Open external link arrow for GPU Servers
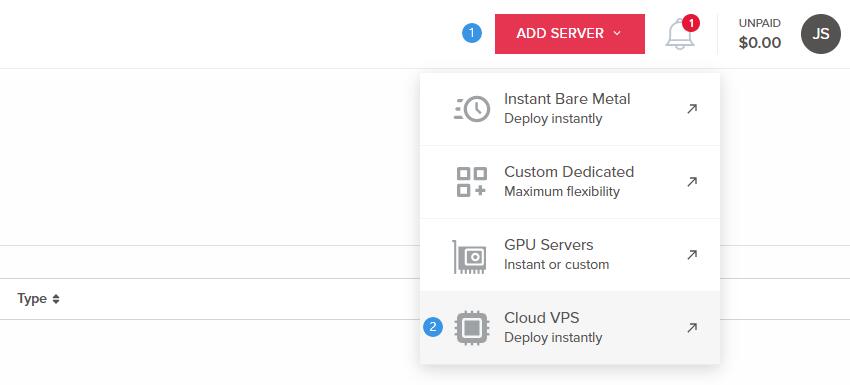850x385 pixels. click(x=692, y=255)
